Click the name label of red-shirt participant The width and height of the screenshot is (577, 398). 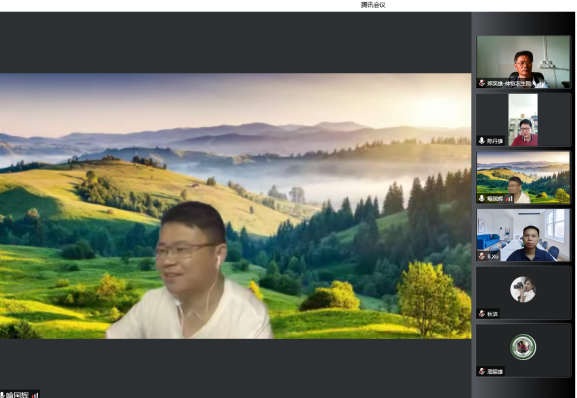coord(495,141)
